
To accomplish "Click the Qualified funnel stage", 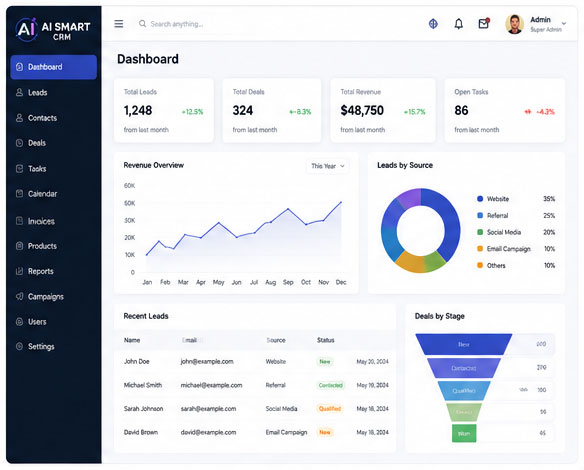I will coord(464,391).
